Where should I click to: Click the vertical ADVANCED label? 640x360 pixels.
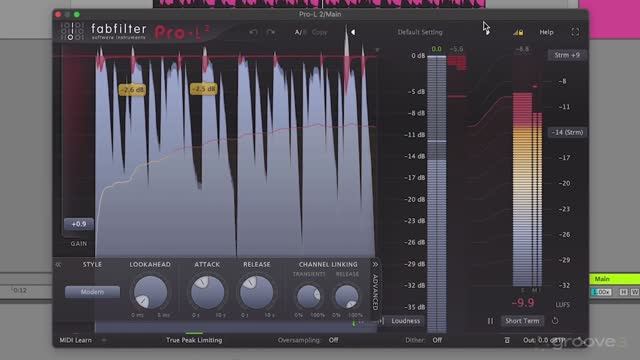[x=375, y=292]
